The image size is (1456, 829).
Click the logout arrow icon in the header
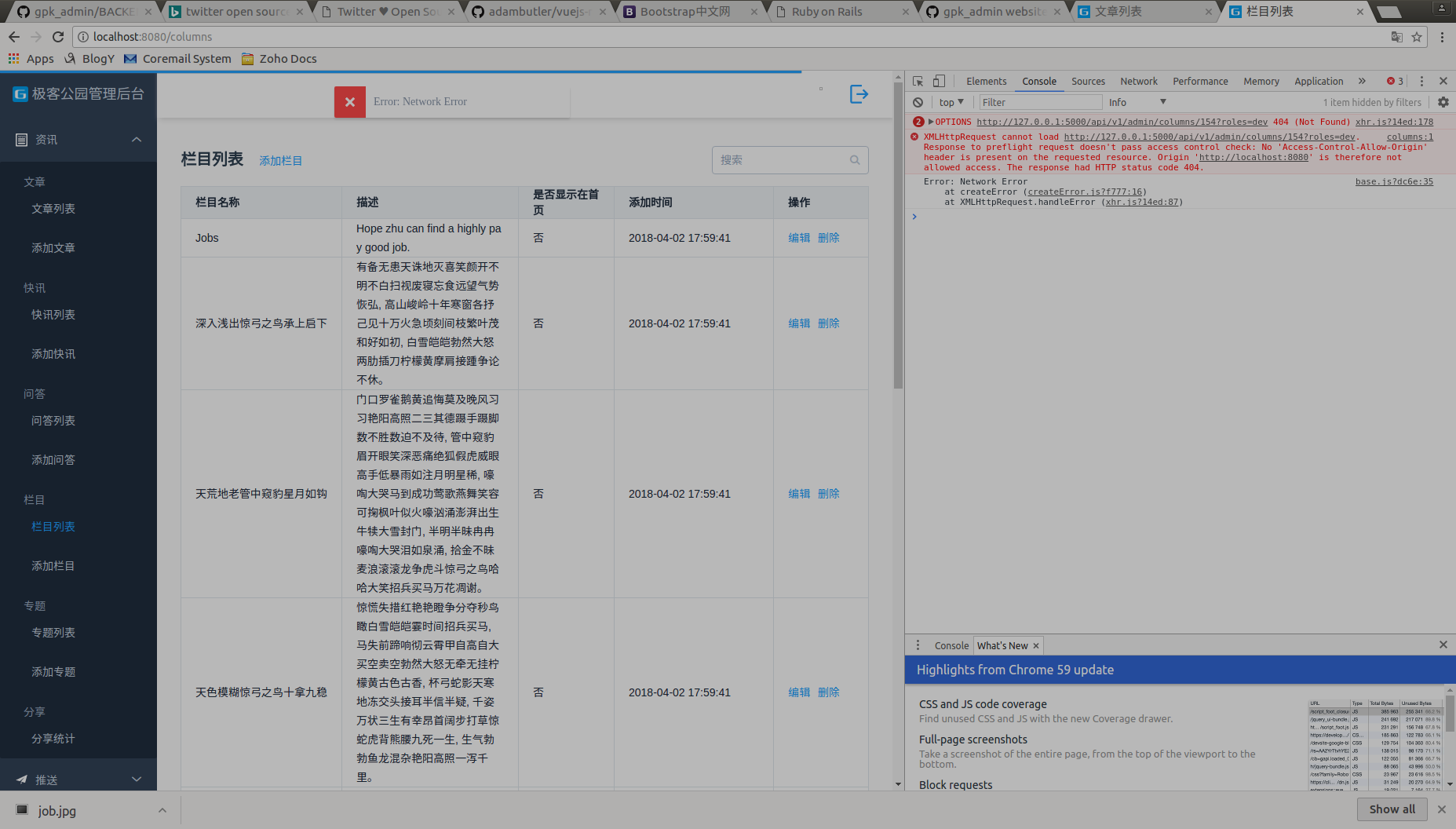click(x=859, y=94)
